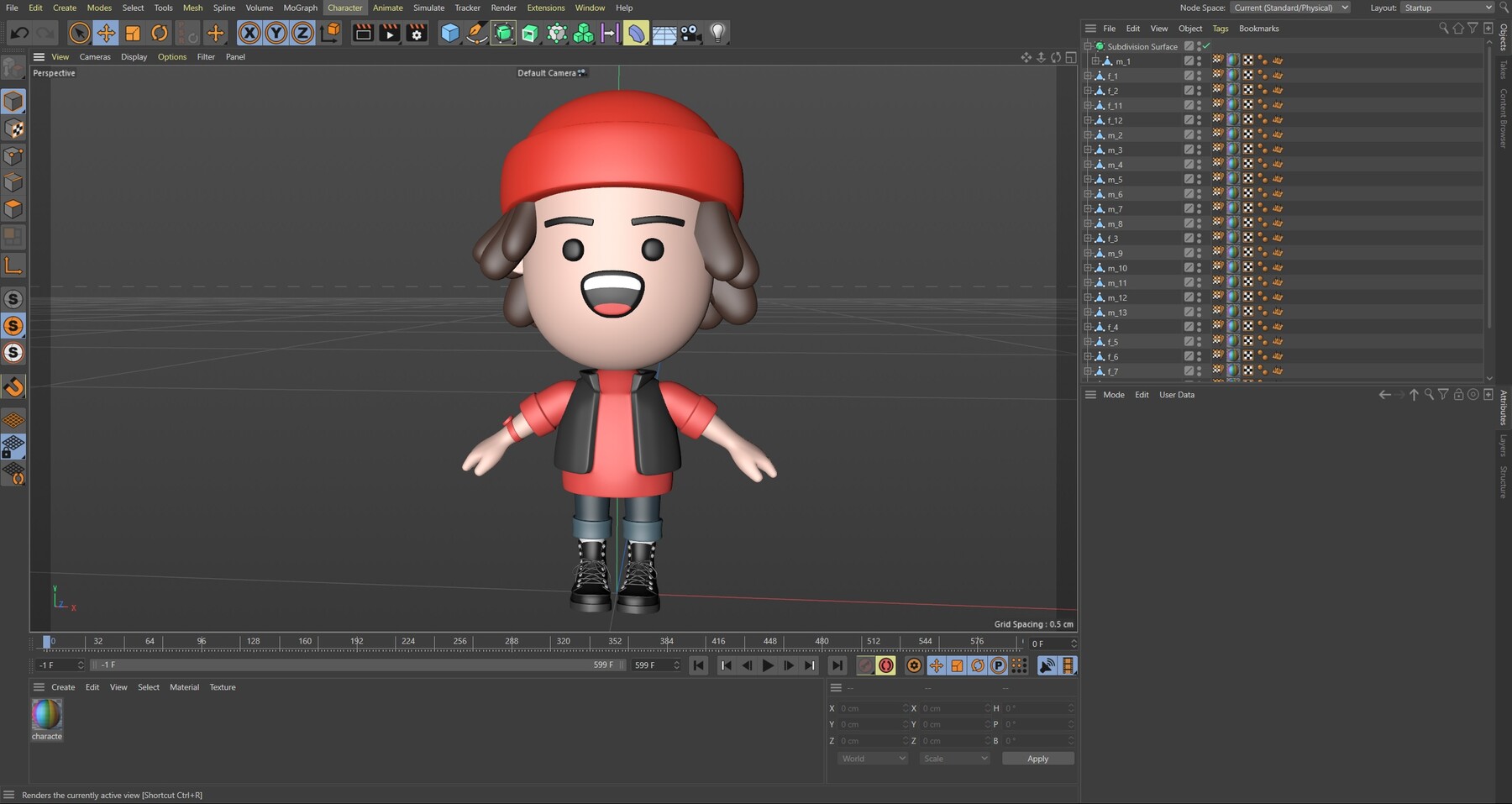The width and height of the screenshot is (1512, 804).
Task: Toggle X axis lock
Action: pos(249,33)
